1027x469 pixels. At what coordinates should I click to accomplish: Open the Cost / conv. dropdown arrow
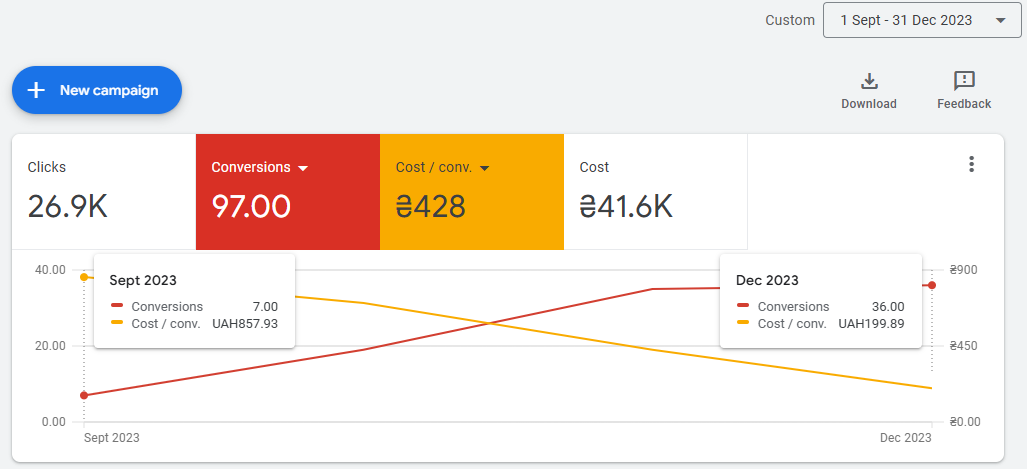coord(485,168)
